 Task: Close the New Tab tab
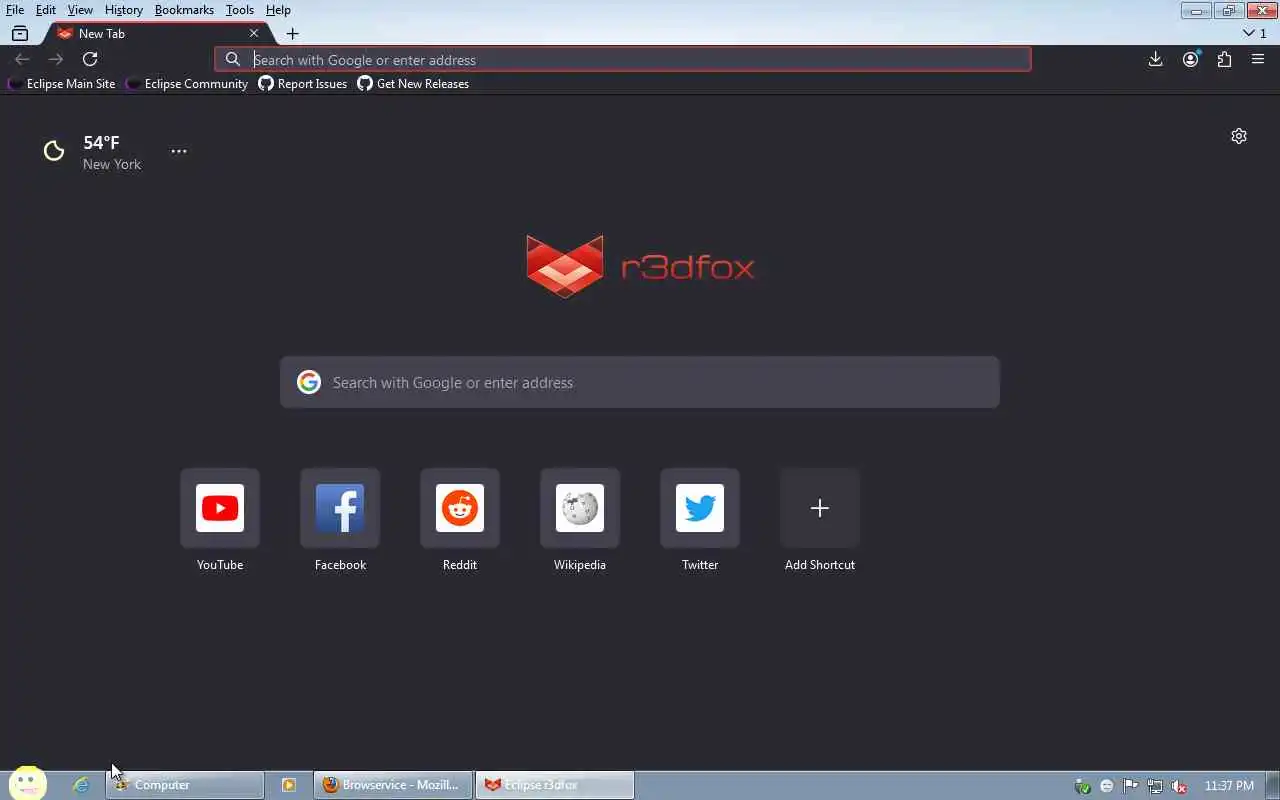(x=254, y=33)
